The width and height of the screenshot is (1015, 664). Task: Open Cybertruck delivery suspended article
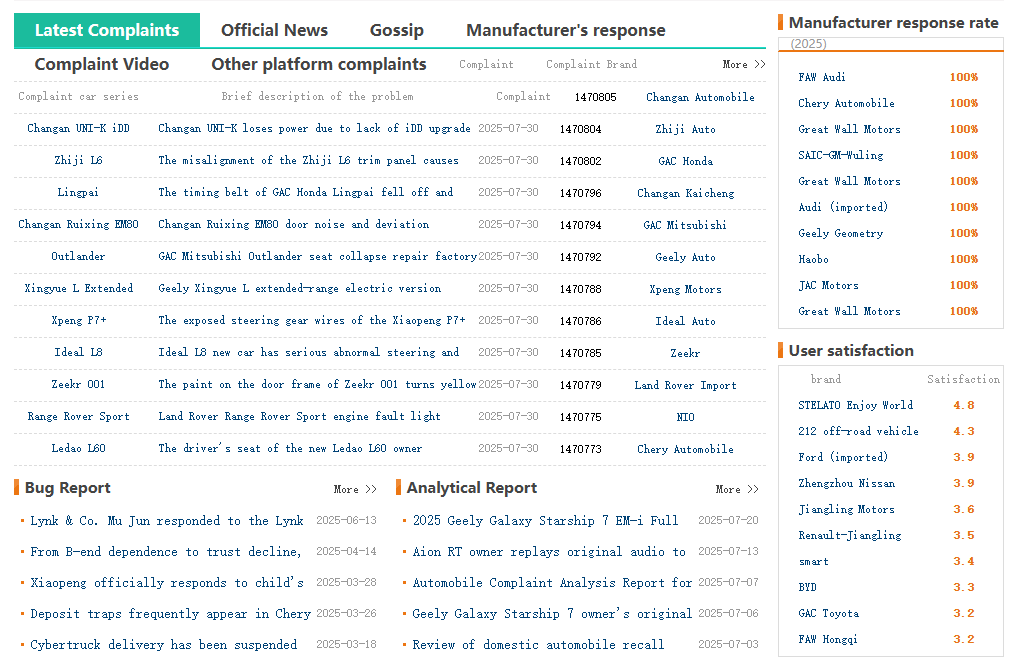click(164, 645)
